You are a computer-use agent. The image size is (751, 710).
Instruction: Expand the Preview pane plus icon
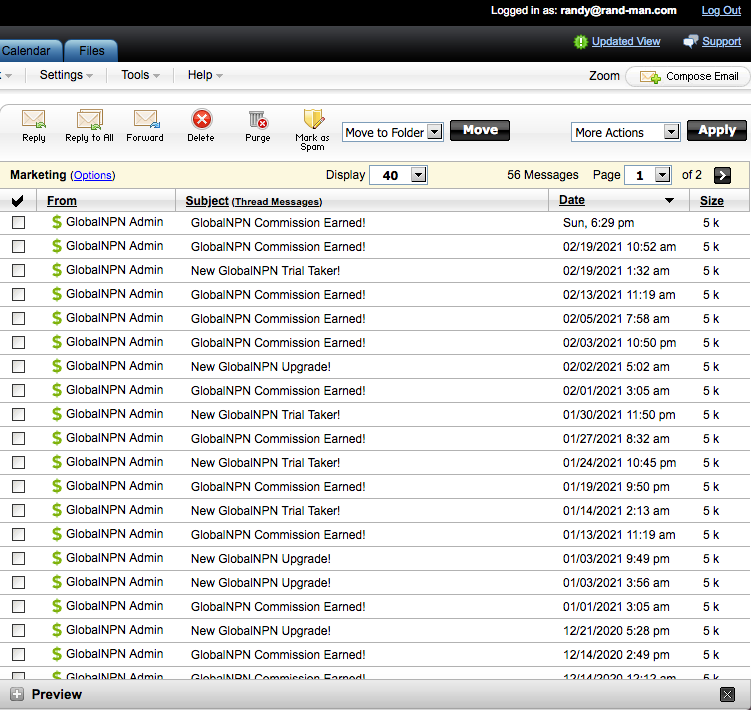[x=17, y=694]
